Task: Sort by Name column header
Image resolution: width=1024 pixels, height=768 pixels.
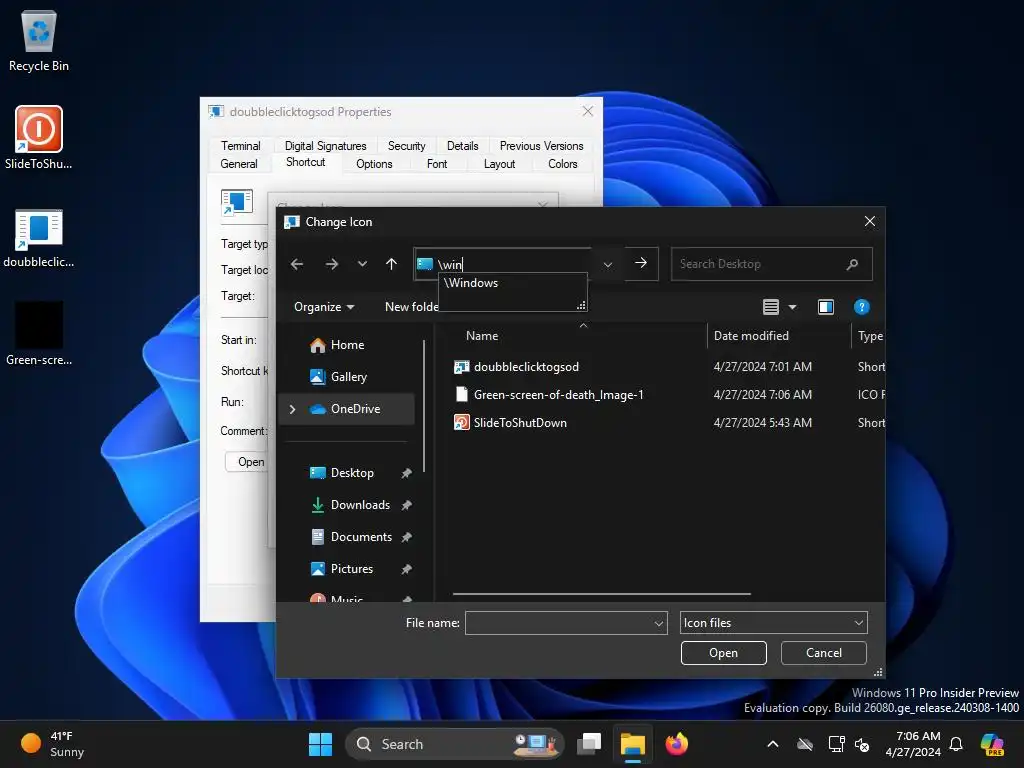Action: [x=482, y=336]
